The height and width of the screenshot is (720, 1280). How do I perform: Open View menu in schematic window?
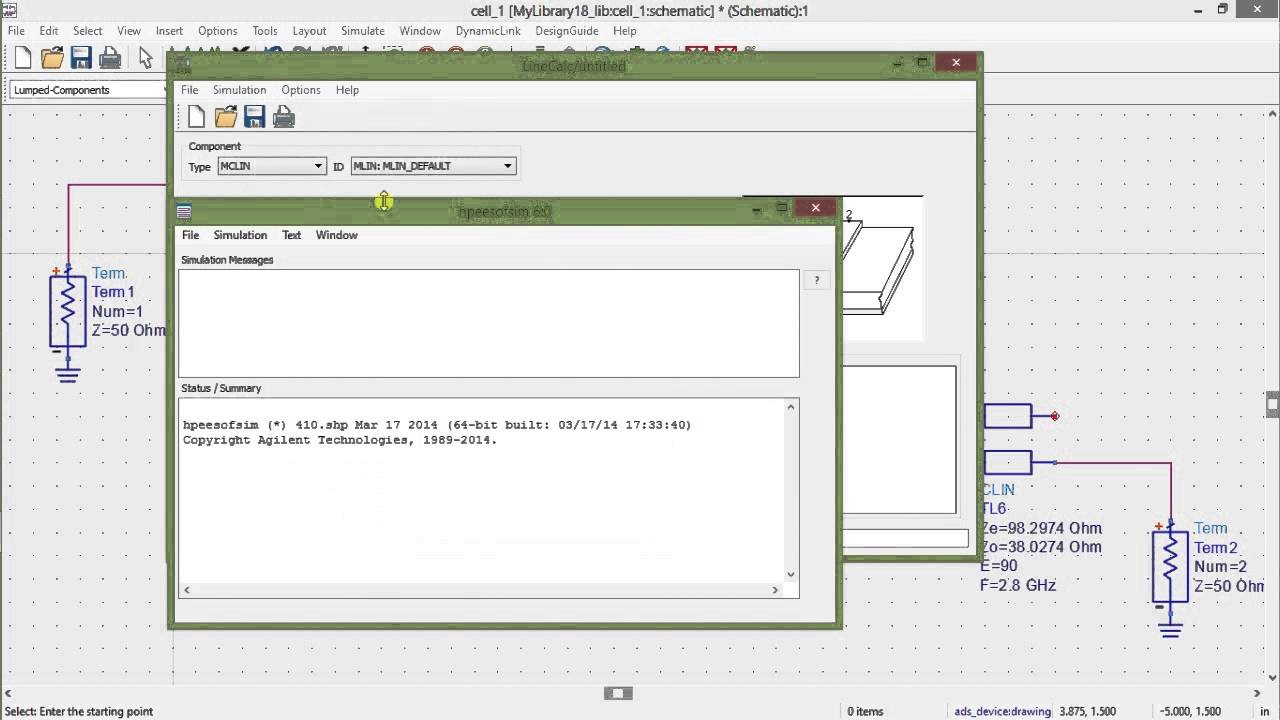pos(129,31)
